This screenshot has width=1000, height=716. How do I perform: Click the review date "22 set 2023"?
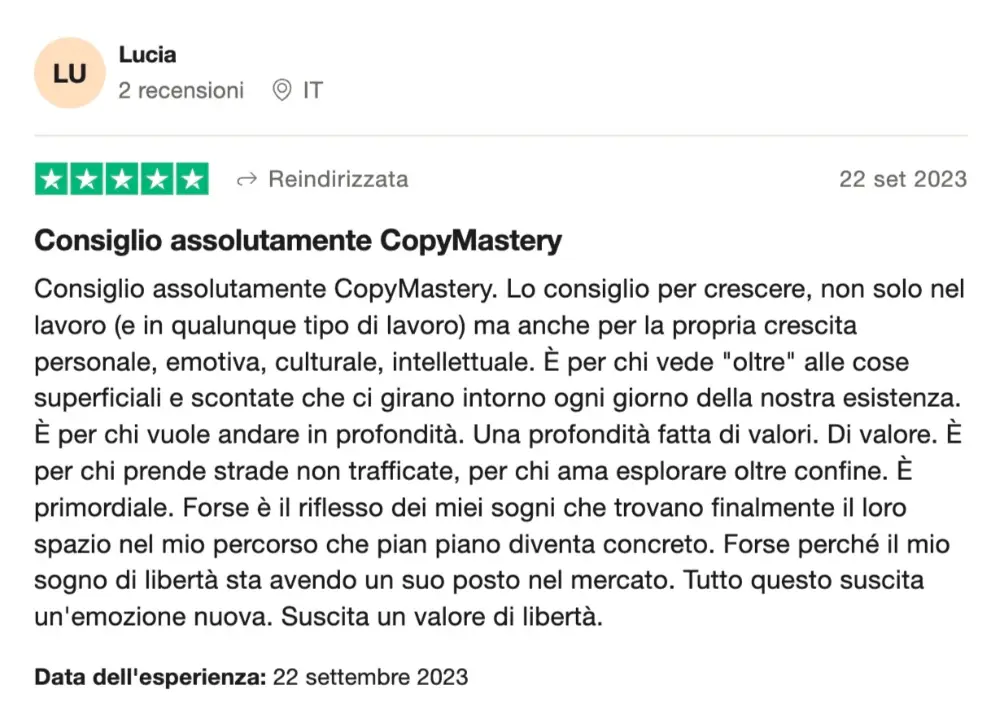[x=903, y=180]
